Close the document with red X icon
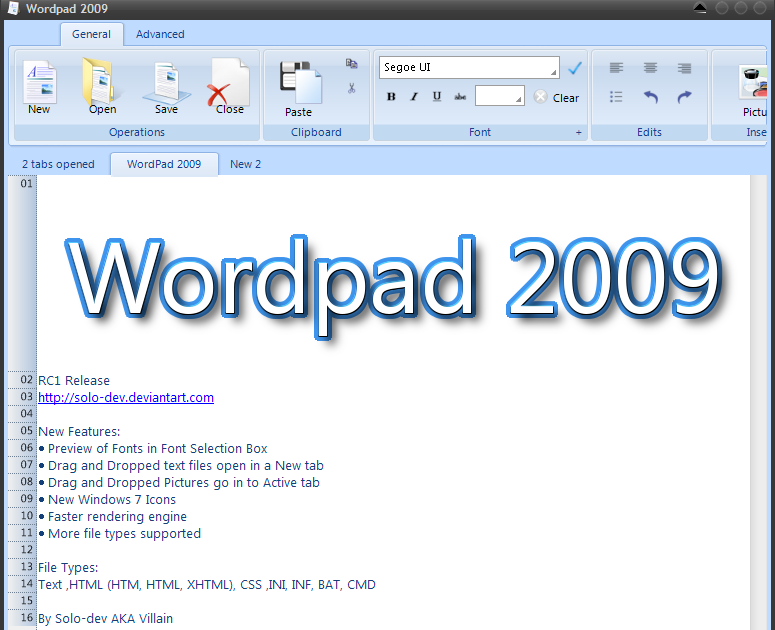 (229, 87)
